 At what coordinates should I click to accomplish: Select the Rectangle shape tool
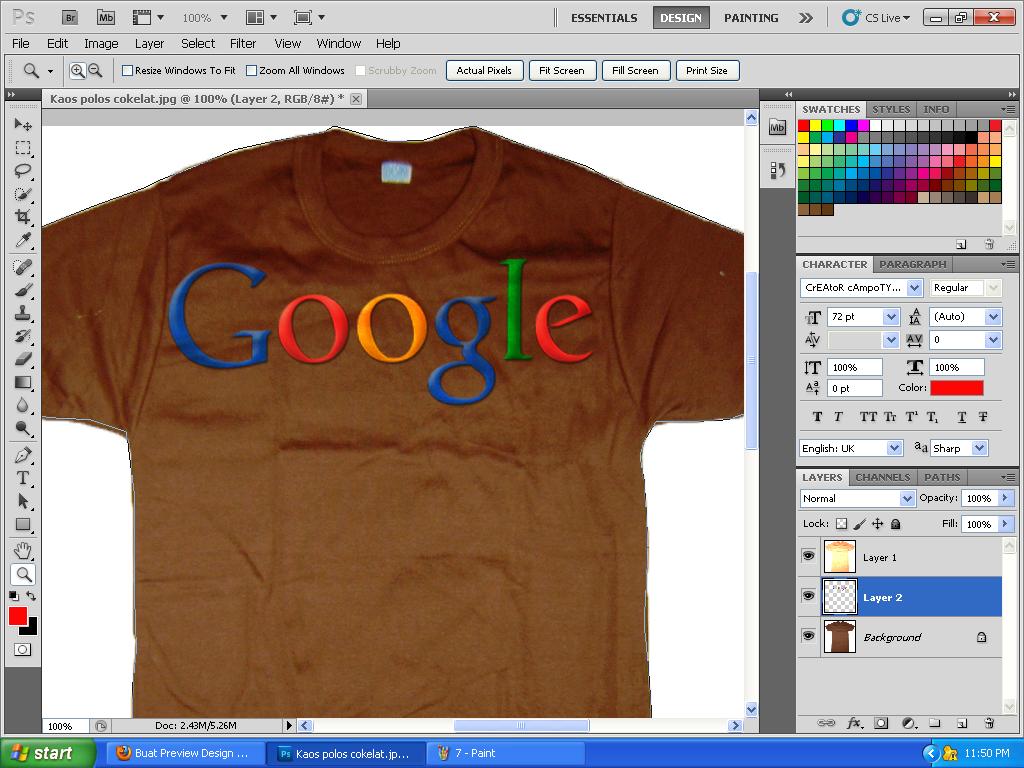click(23, 524)
